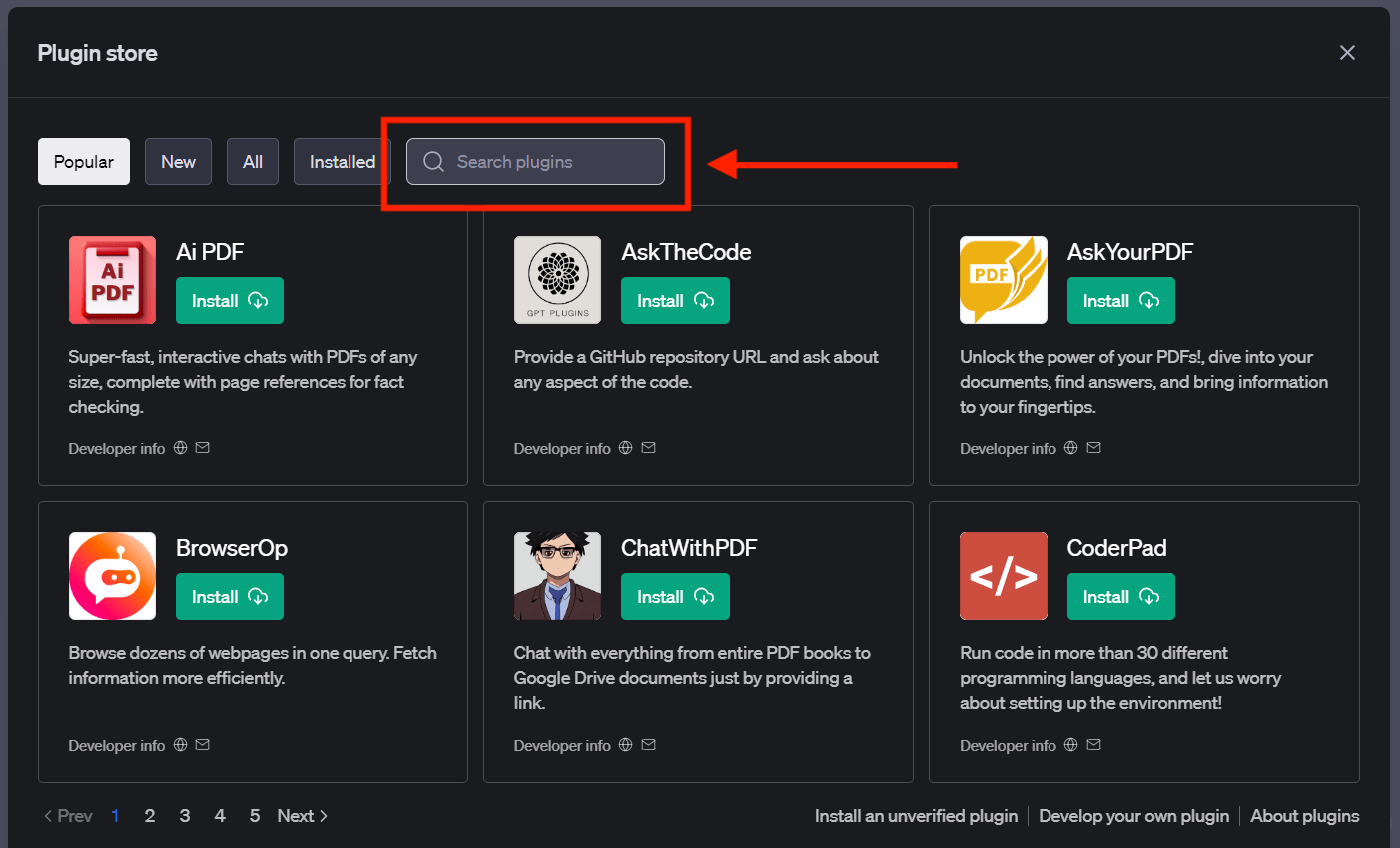The height and width of the screenshot is (848, 1400).
Task: Open About plugins link
Action: (1305, 816)
